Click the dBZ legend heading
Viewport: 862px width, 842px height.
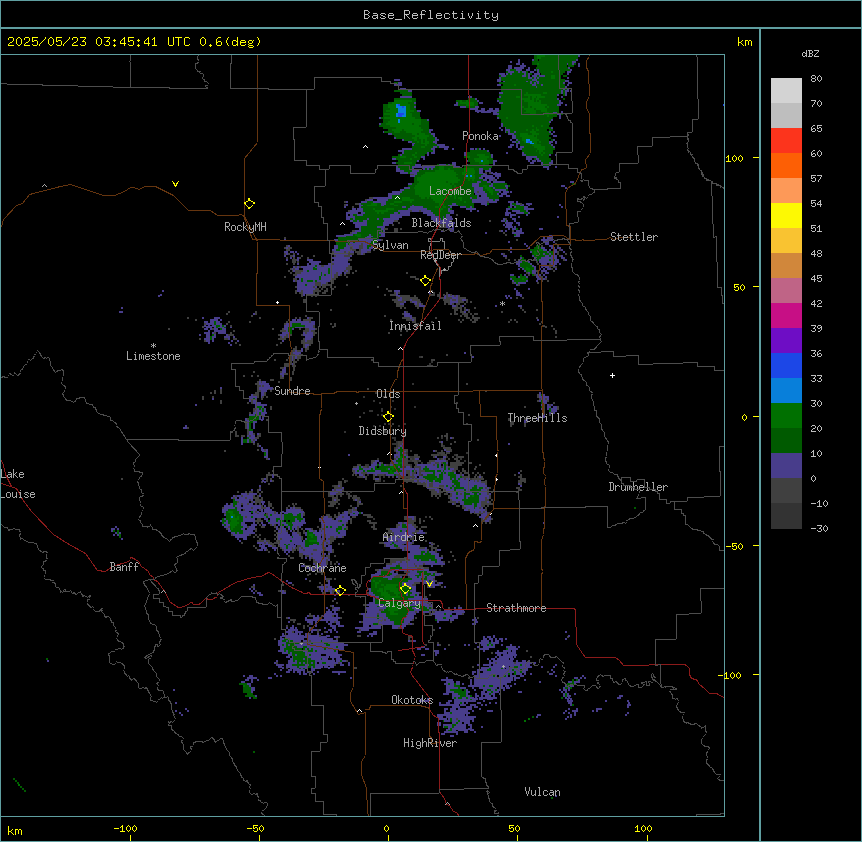[810, 54]
